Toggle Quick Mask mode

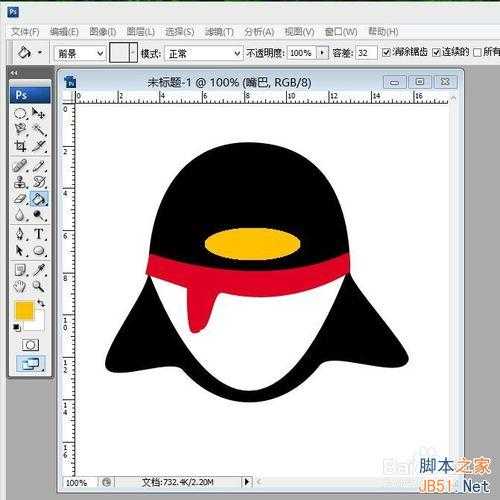30,345
